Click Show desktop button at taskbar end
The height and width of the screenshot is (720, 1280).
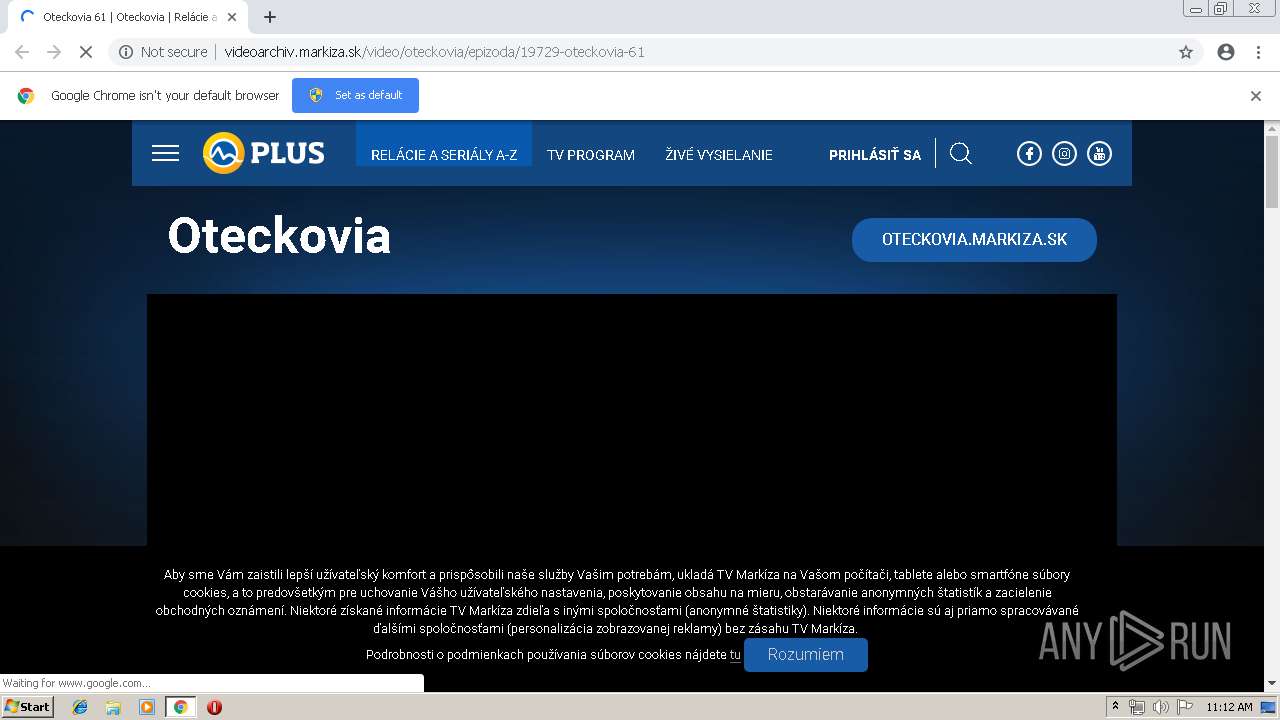tap(1269, 707)
